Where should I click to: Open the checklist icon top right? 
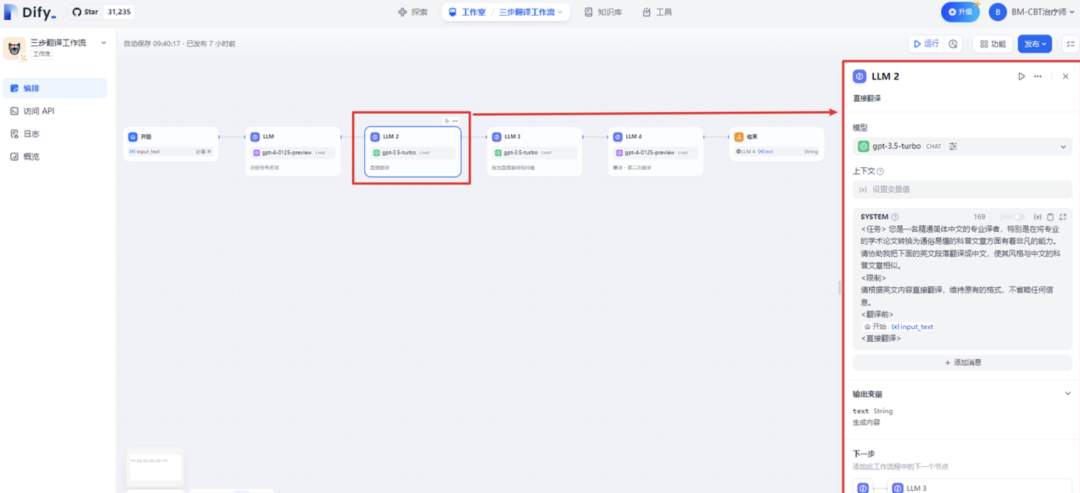[x=1071, y=43]
